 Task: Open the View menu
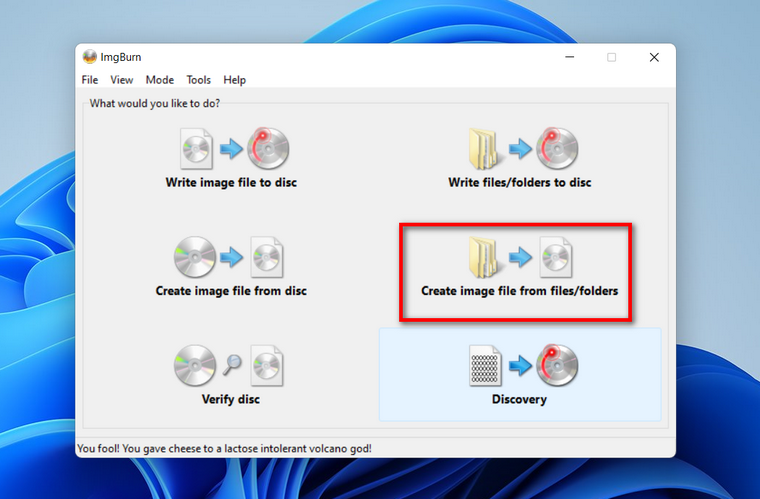click(122, 80)
